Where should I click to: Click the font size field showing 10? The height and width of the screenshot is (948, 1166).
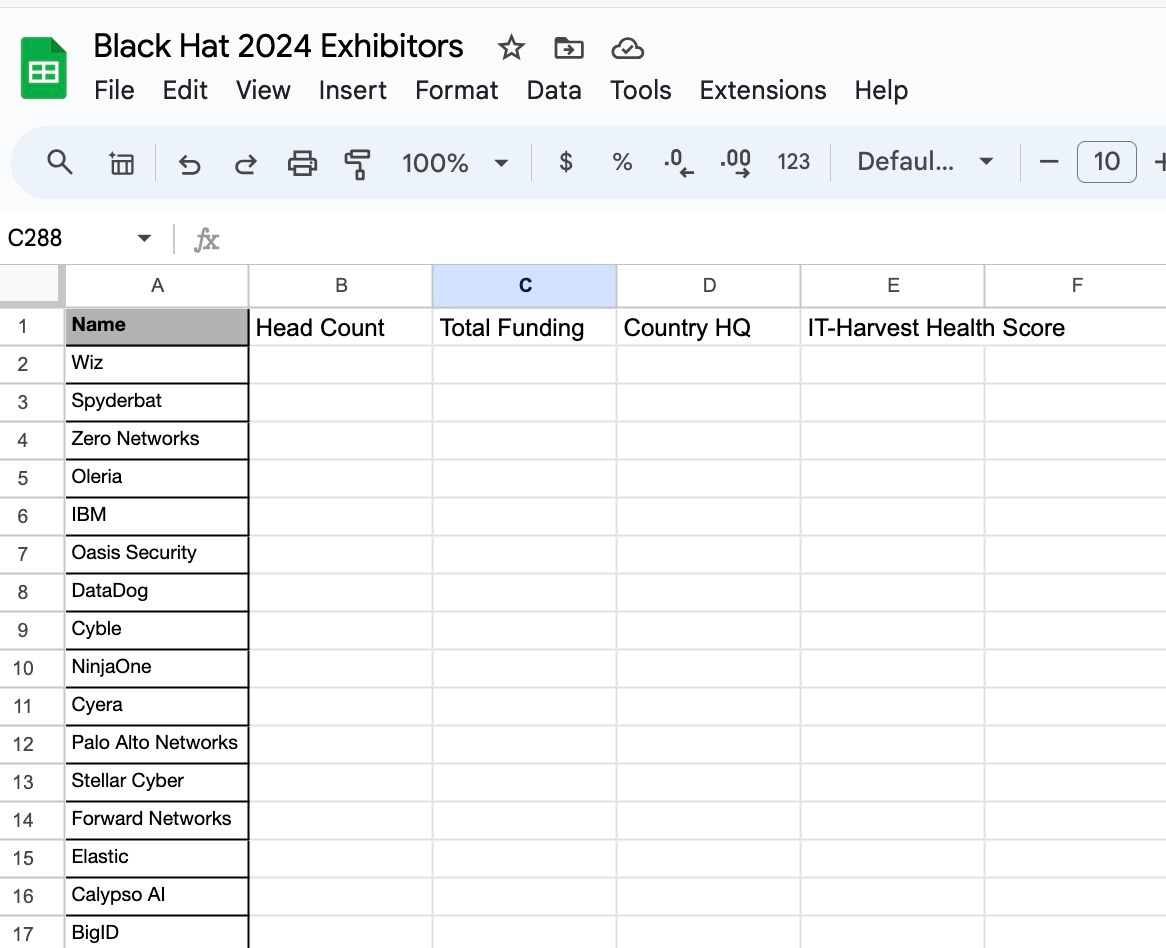(1107, 161)
